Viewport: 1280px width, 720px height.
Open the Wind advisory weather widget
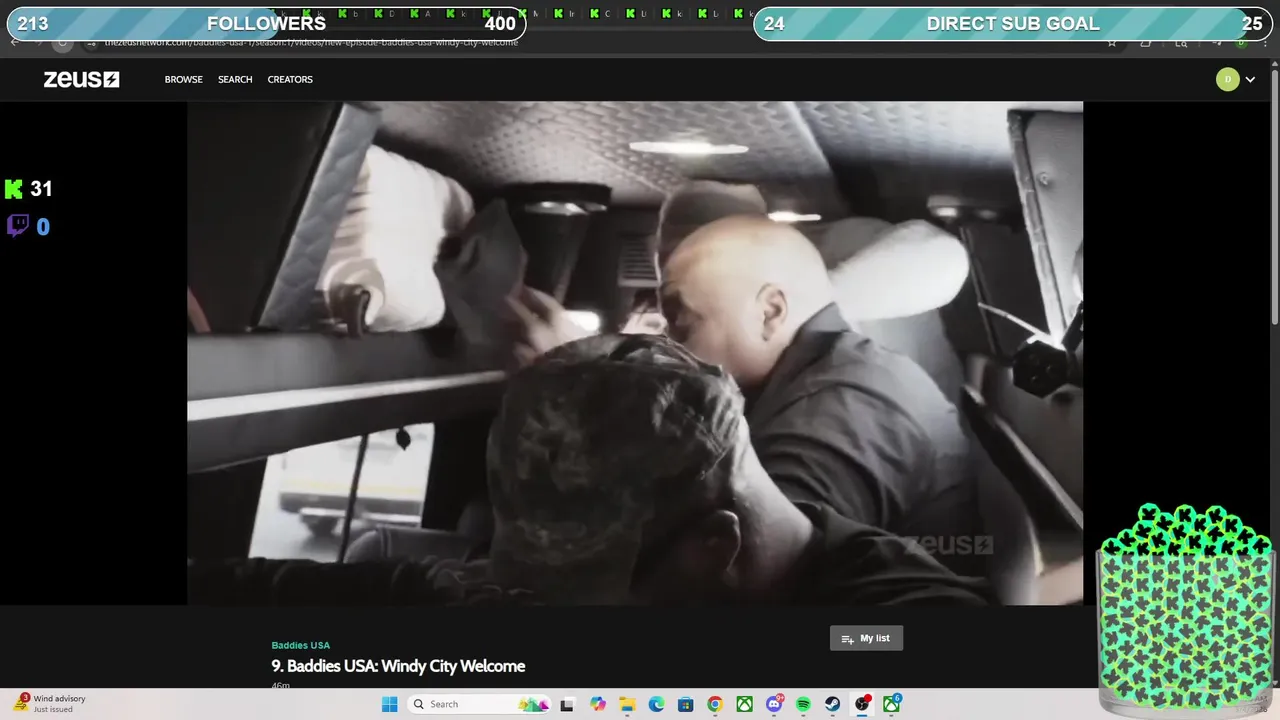(x=50, y=704)
